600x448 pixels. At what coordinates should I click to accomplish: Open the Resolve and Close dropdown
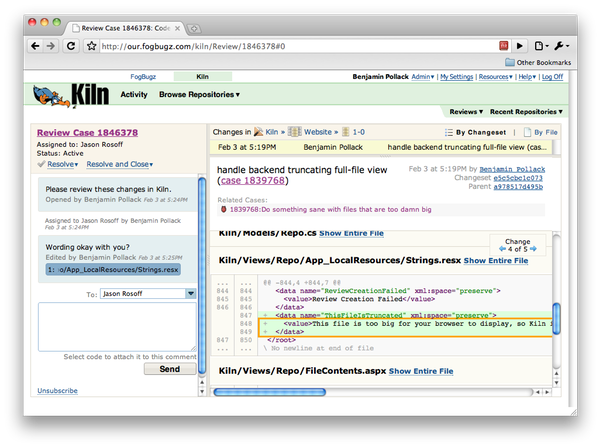[x=119, y=164]
